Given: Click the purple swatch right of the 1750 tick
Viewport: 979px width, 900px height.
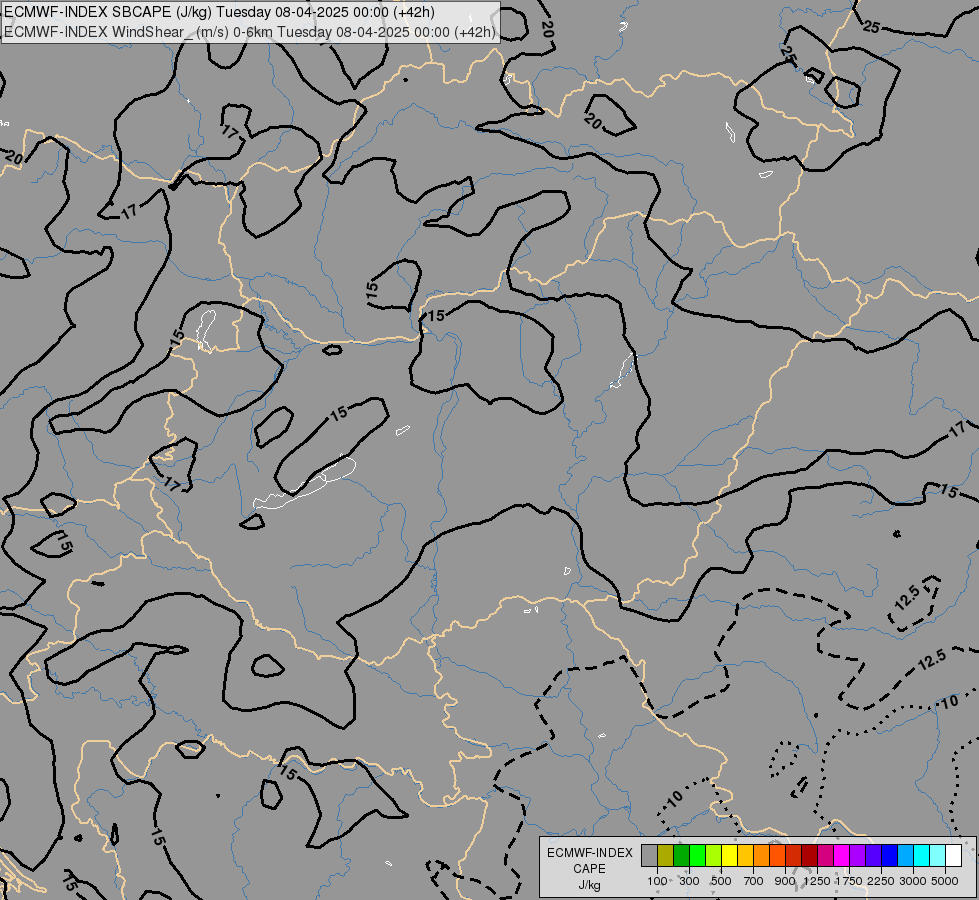Looking at the screenshot, I should [857, 855].
